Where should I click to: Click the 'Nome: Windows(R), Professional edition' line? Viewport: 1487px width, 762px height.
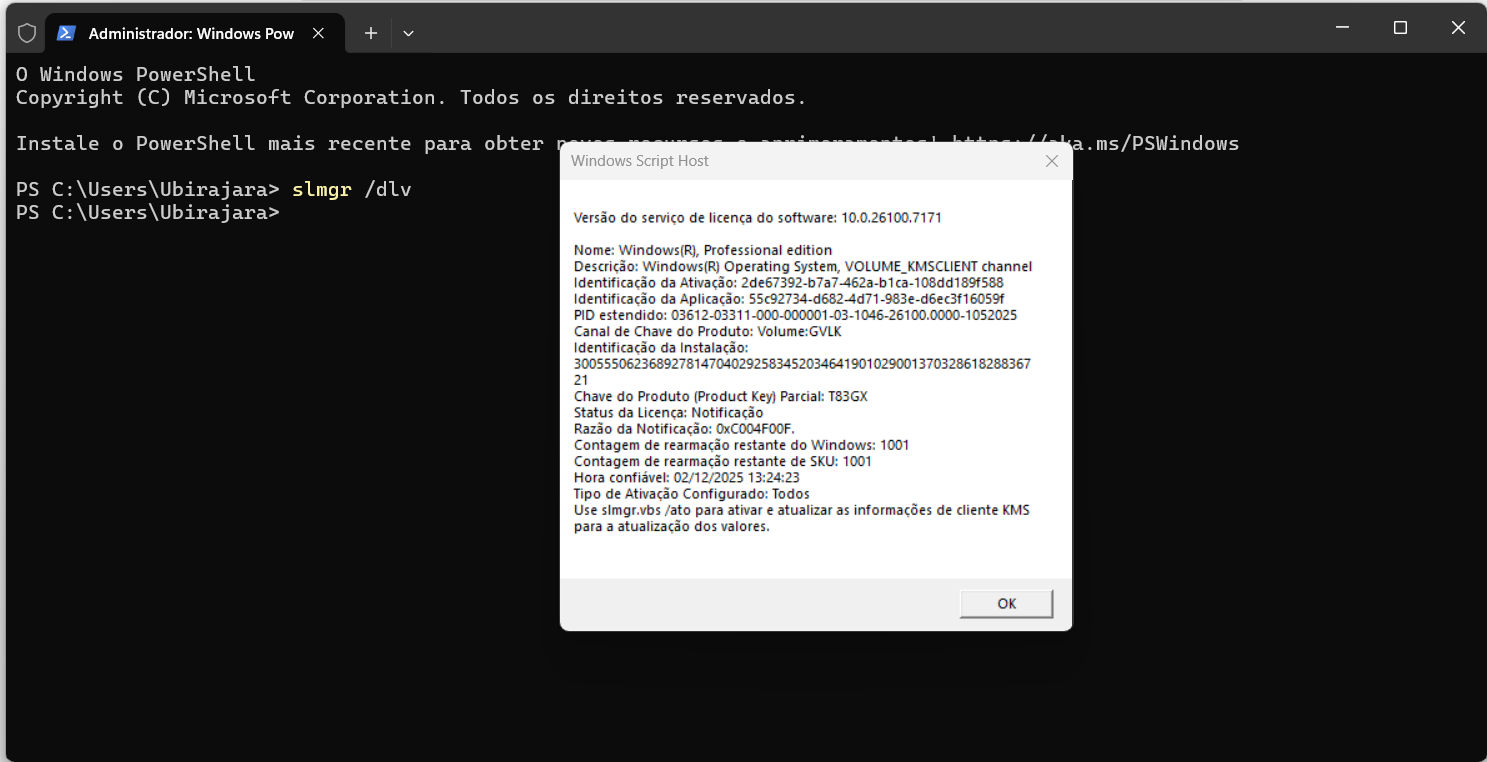coord(703,250)
